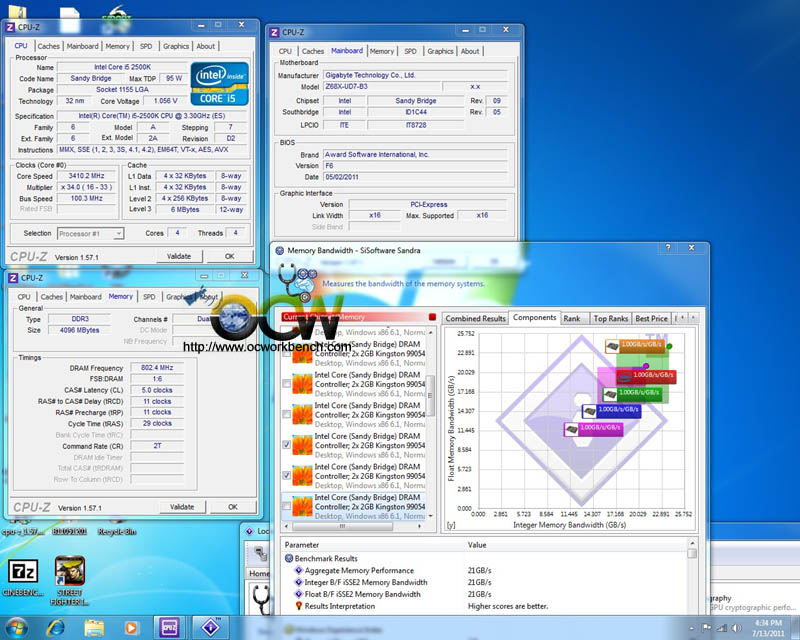Click the computer toolbar icon above the Home tab
Viewport: 800px width, 640px height.
[x=261, y=553]
